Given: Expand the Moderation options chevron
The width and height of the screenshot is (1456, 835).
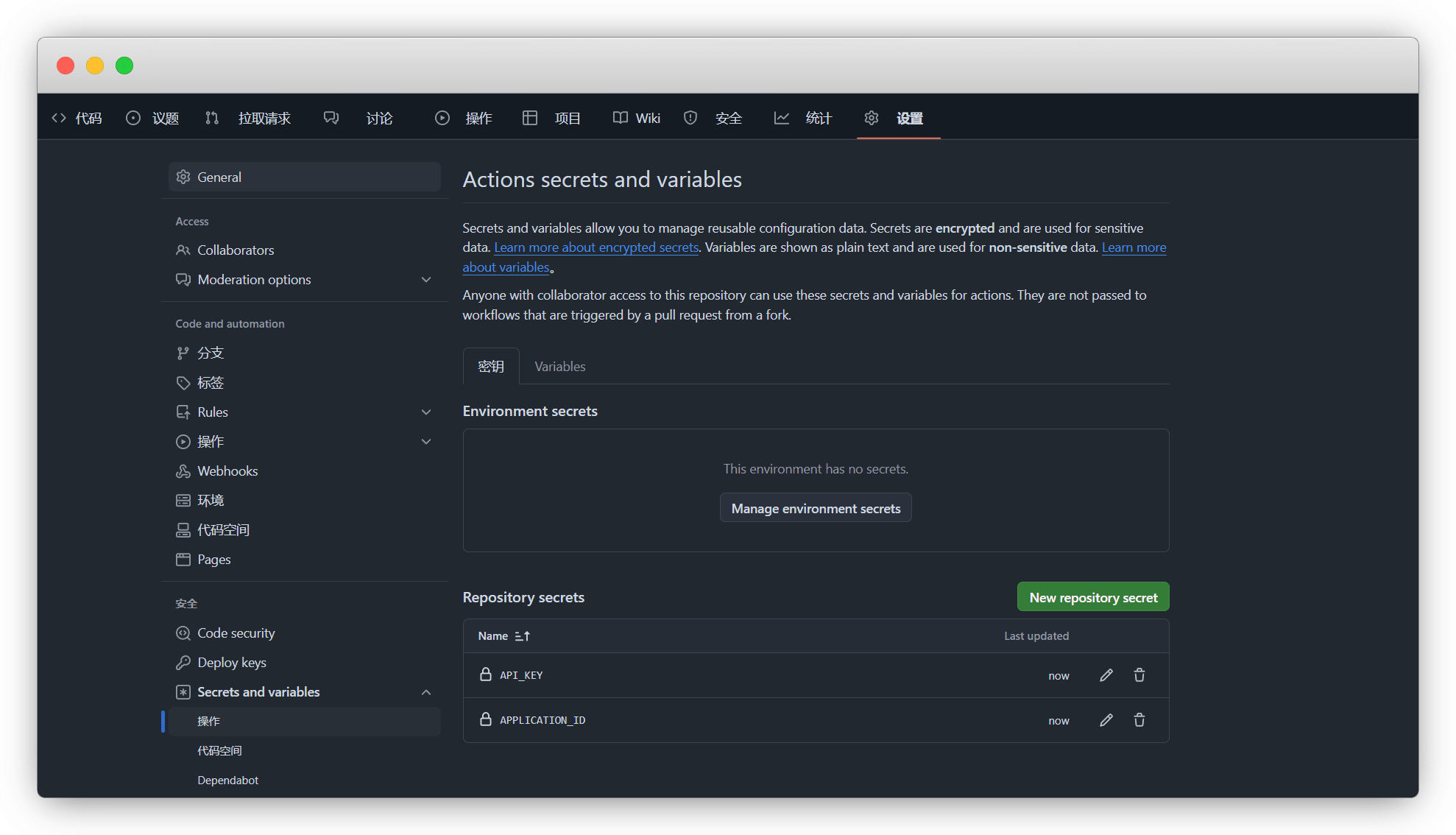Looking at the screenshot, I should click(426, 280).
